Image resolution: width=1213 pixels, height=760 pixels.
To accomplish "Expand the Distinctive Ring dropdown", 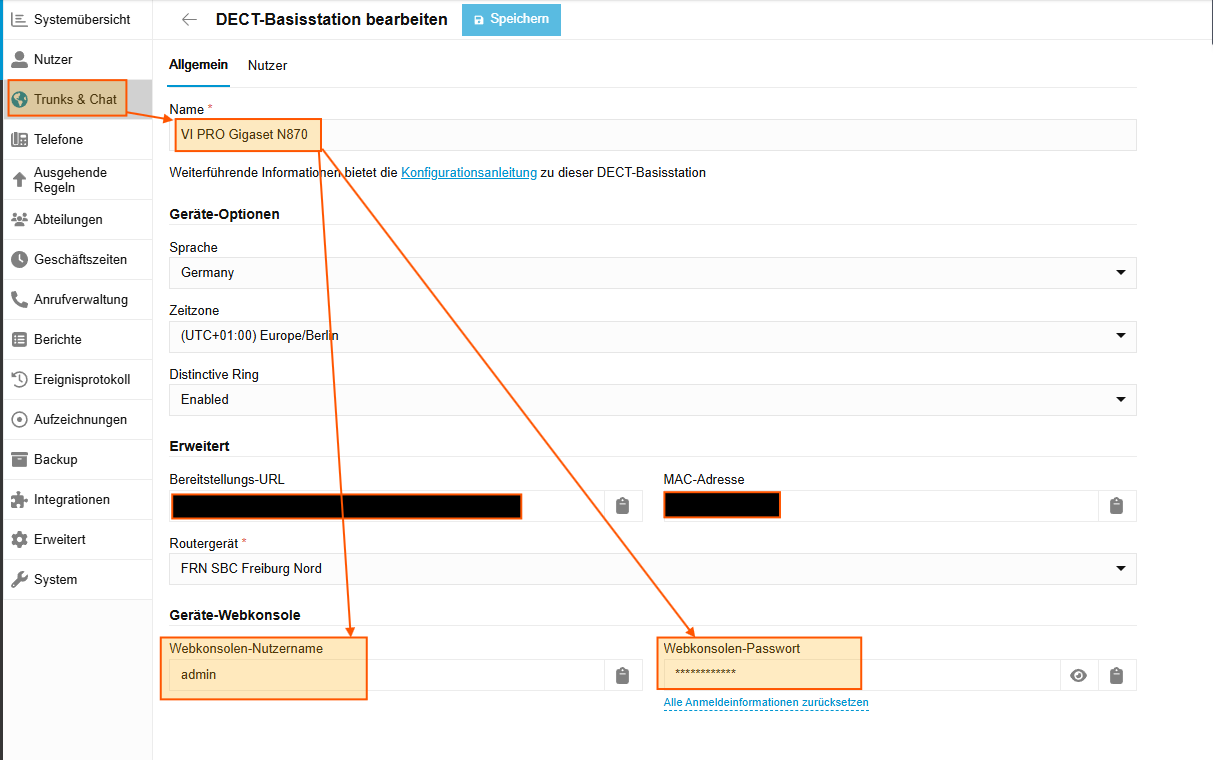I will (x=1120, y=400).
